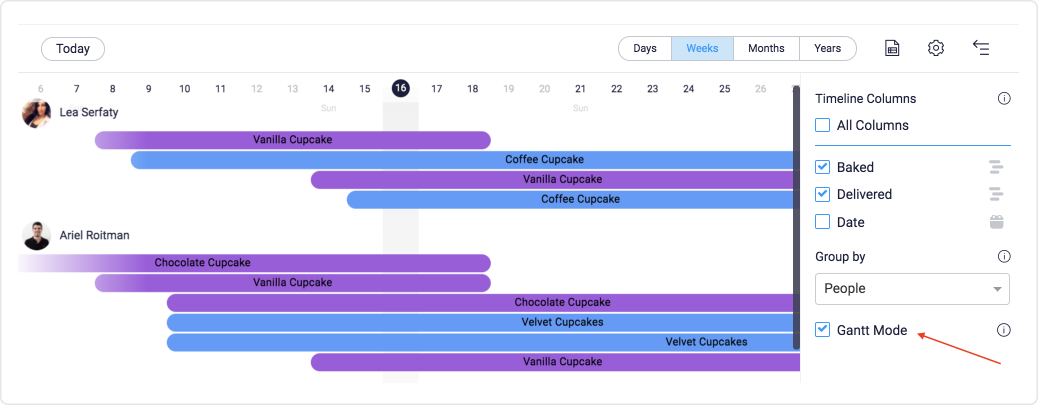Click the calendar icon next to Date
The width and height of the screenshot is (1038, 405).
tap(997, 222)
